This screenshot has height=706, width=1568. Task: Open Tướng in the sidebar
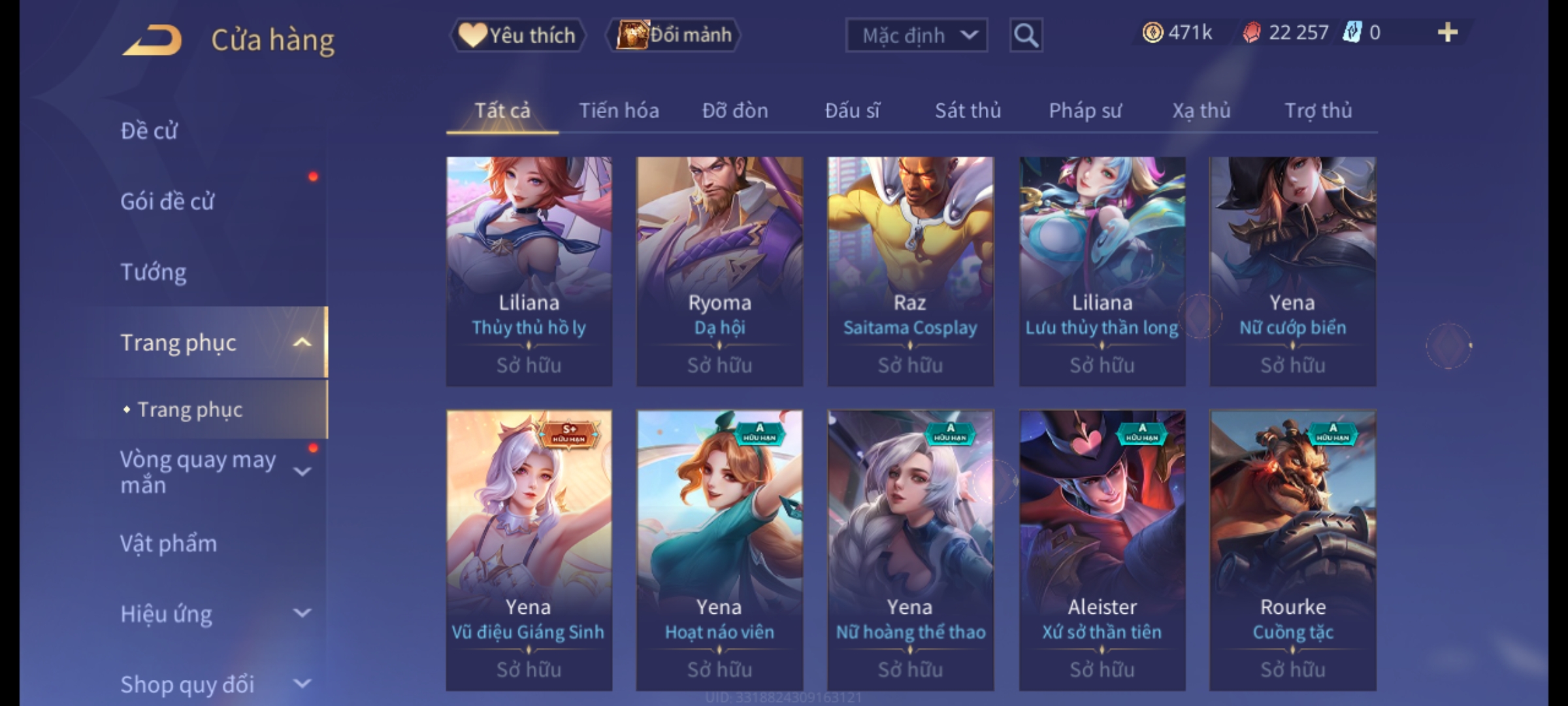pos(154,272)
